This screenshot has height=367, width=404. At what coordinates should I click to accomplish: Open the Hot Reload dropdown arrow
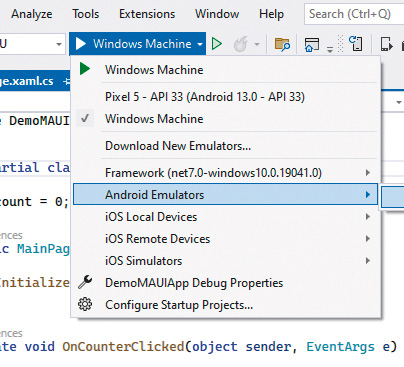(x=257, y=44)
